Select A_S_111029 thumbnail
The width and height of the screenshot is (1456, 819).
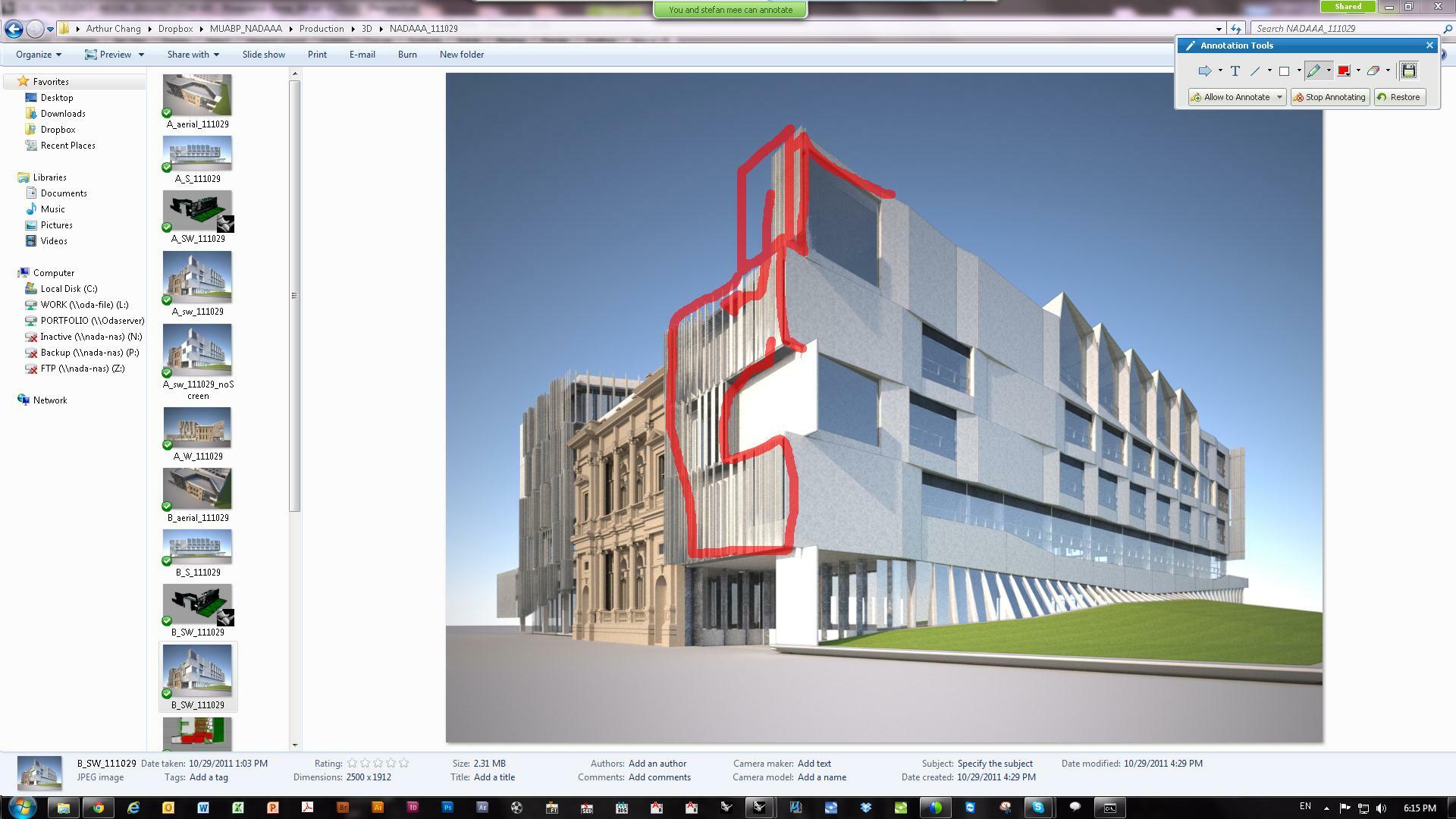(x=197, y=159)
